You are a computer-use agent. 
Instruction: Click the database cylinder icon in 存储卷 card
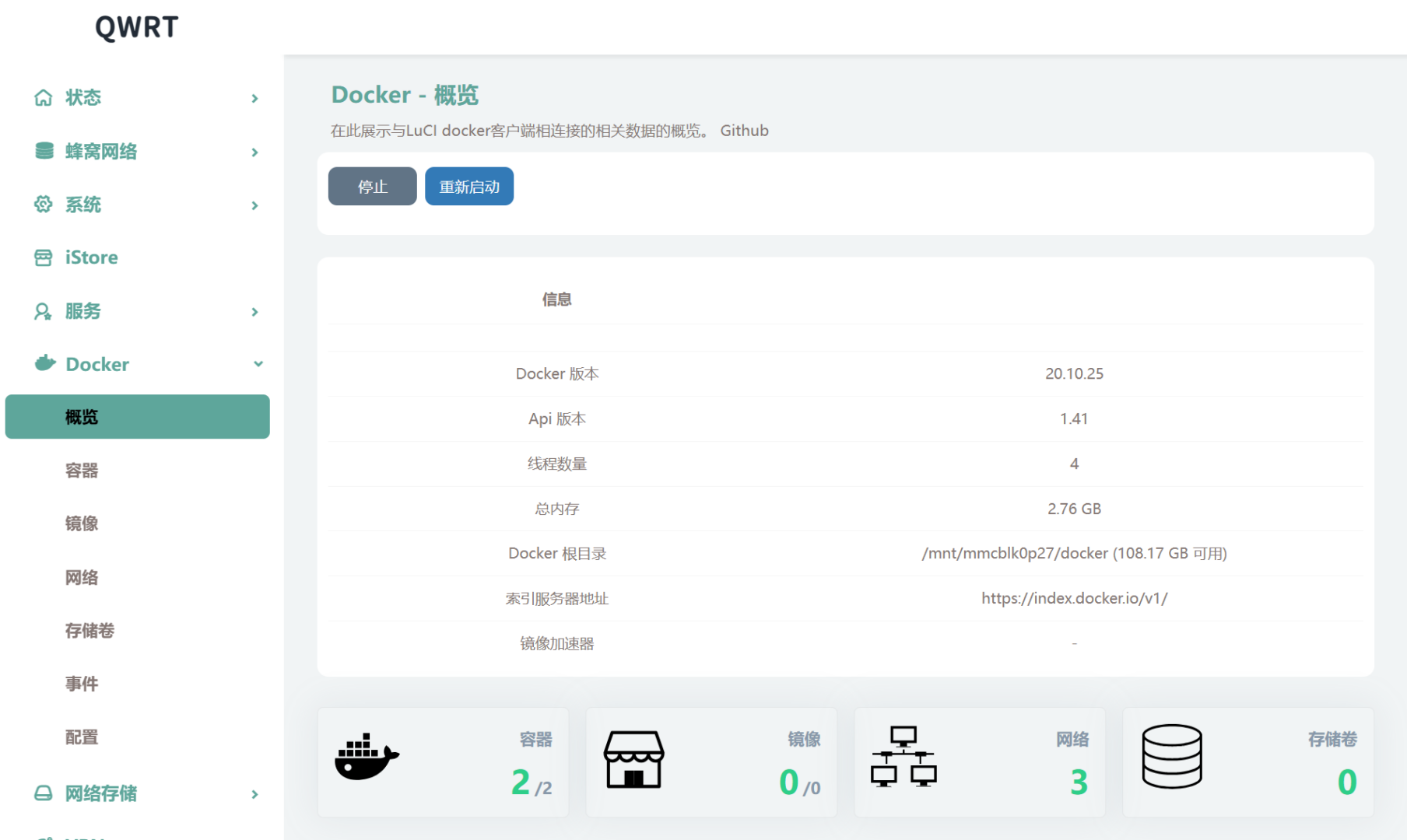coord(1172,757)
